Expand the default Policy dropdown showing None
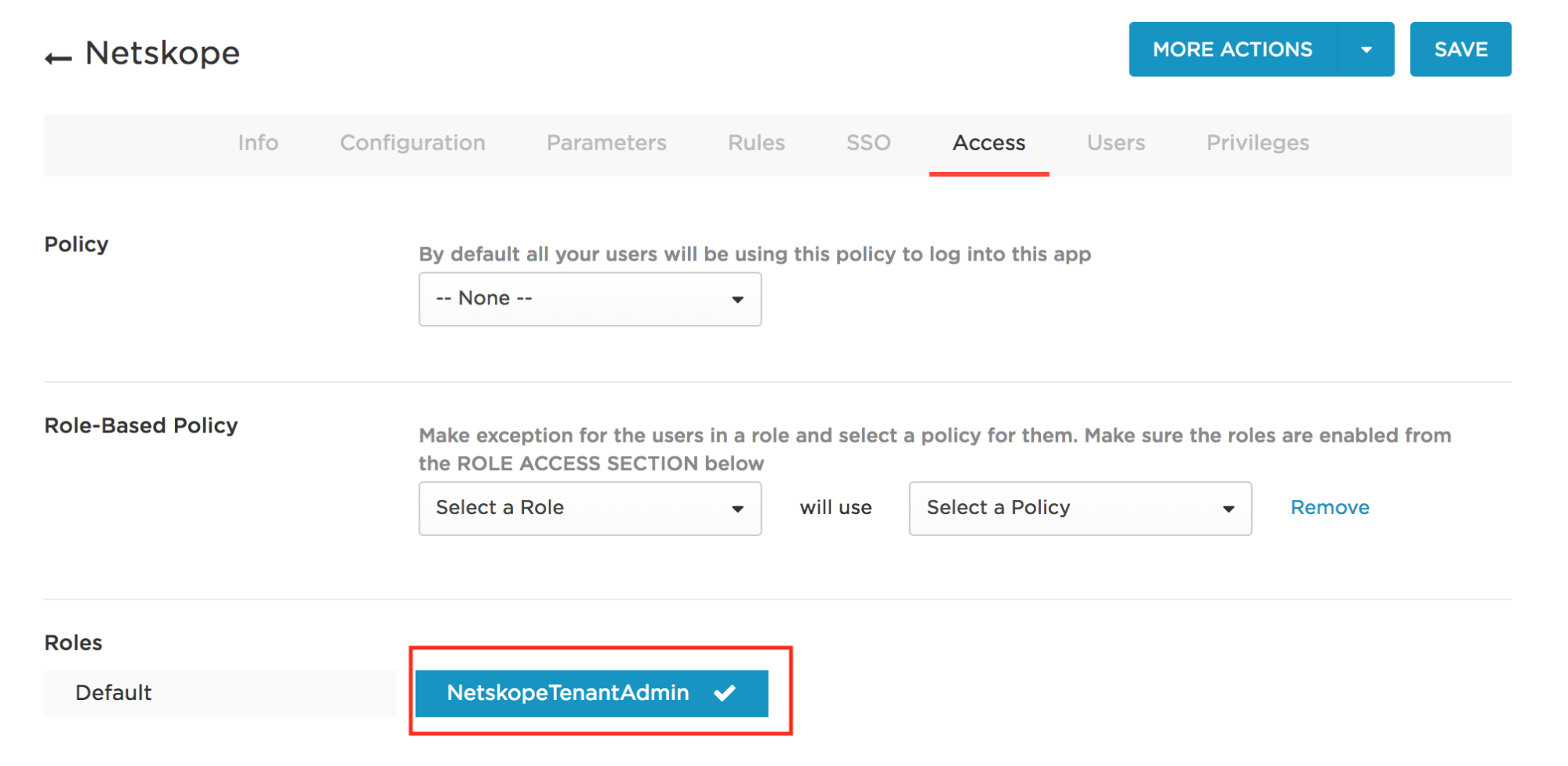This screenshot has height=766, width=1568. click(590, 299)
